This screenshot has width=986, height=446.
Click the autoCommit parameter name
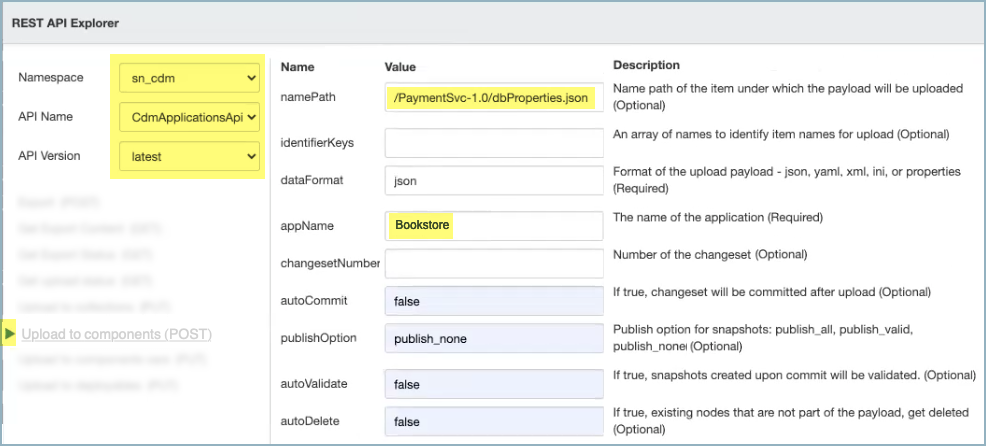pos(314,300)
